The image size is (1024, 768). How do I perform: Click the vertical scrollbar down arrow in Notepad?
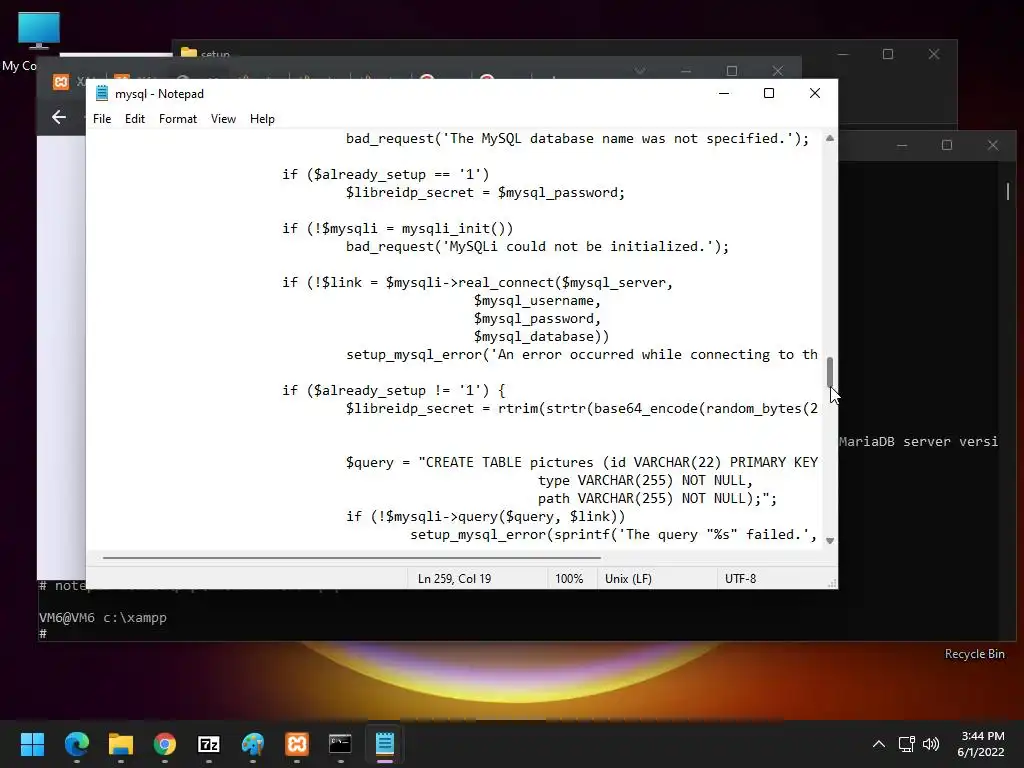(829, 541)
